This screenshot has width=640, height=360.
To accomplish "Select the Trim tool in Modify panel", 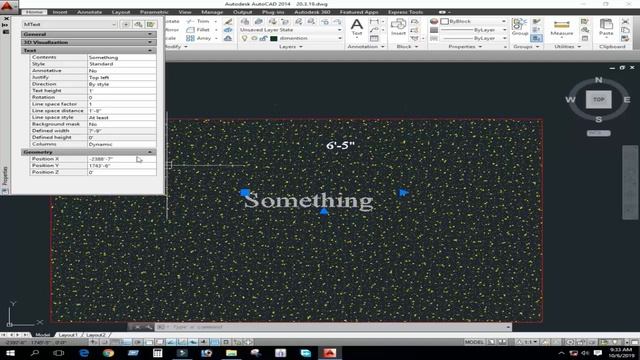I will [198, 21].
